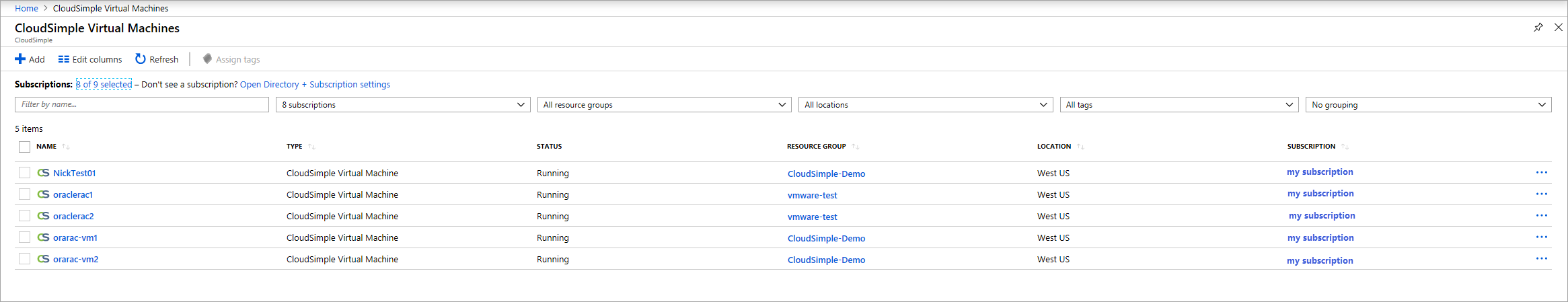Check the NickTest01 row checkbox

click(25, 173)
